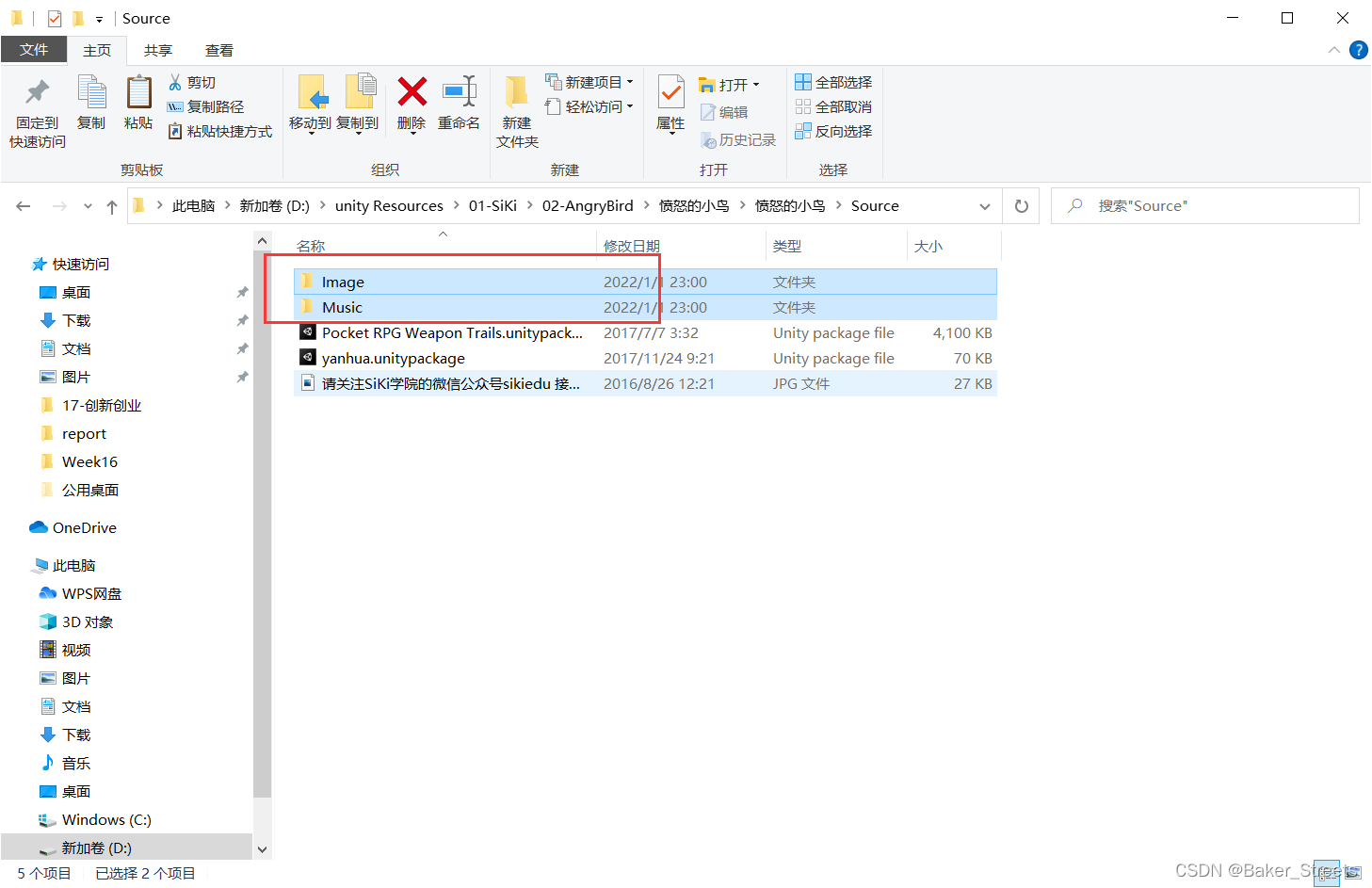Select the SiKi学院 JPG file

(645, 383)
